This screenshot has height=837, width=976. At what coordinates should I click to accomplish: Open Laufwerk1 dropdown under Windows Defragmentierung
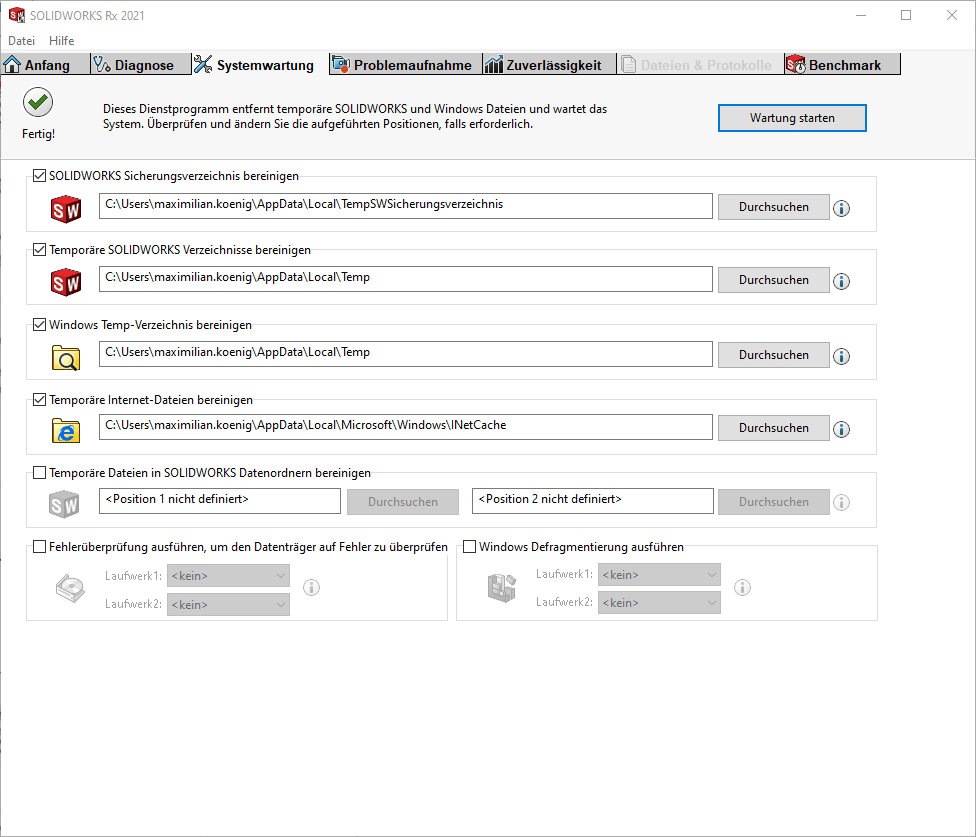coord(658,575)
